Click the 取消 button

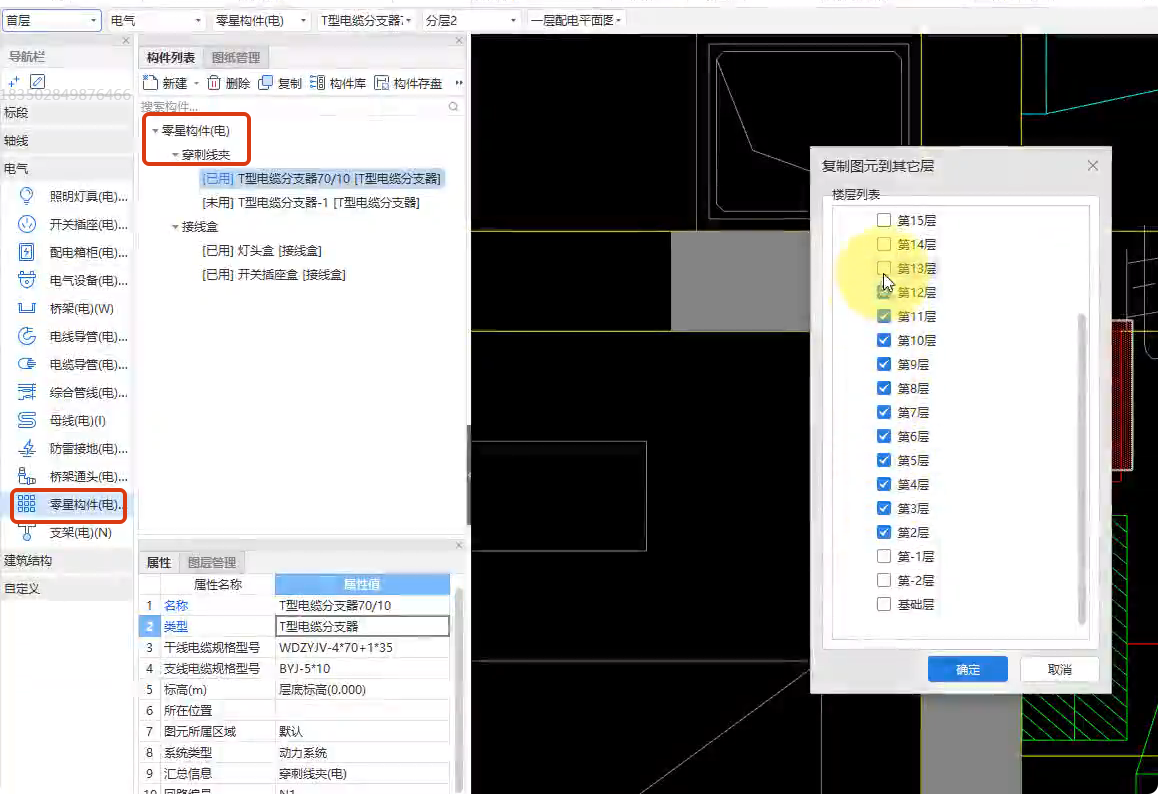click(1059, 669)
